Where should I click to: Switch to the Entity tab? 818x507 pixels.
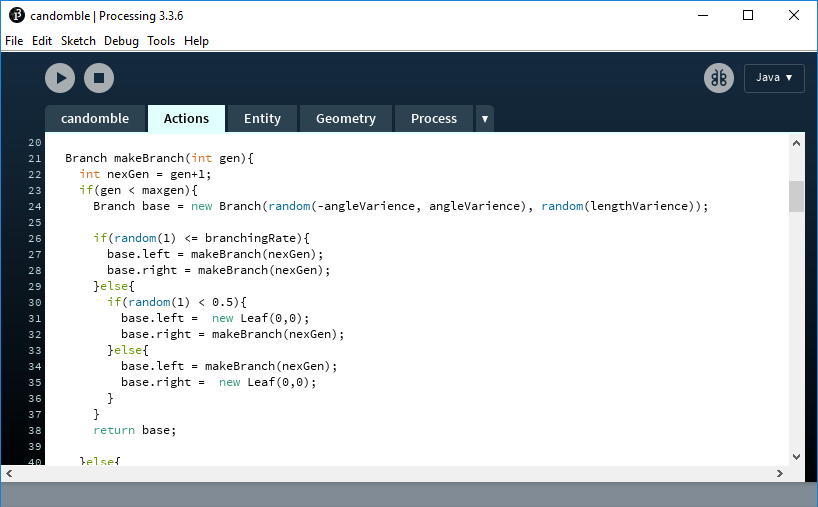[x=262, y=119]
